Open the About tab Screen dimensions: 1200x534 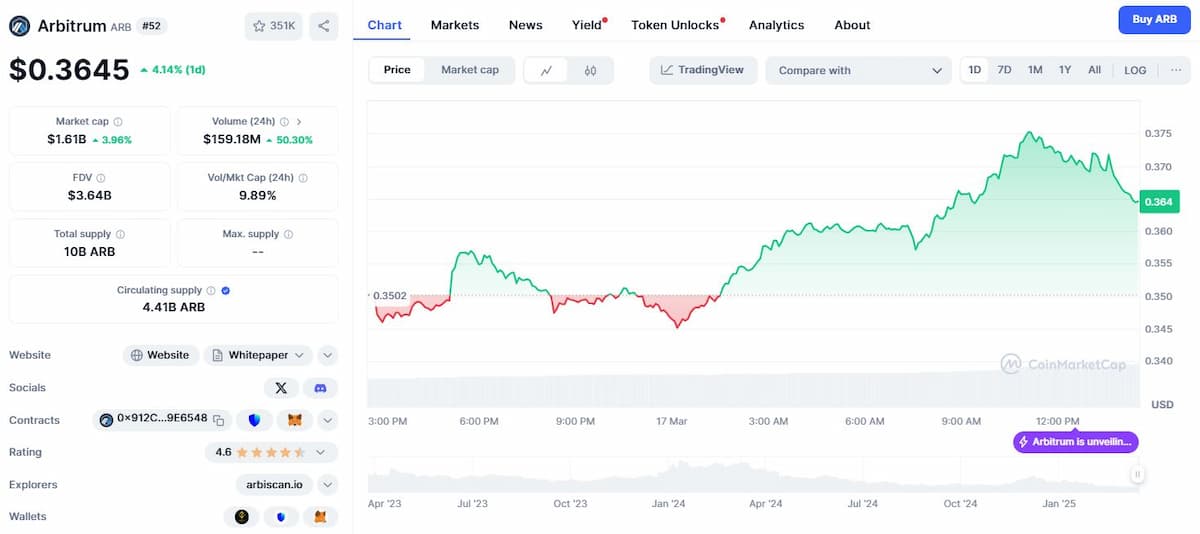coord(852,25)
